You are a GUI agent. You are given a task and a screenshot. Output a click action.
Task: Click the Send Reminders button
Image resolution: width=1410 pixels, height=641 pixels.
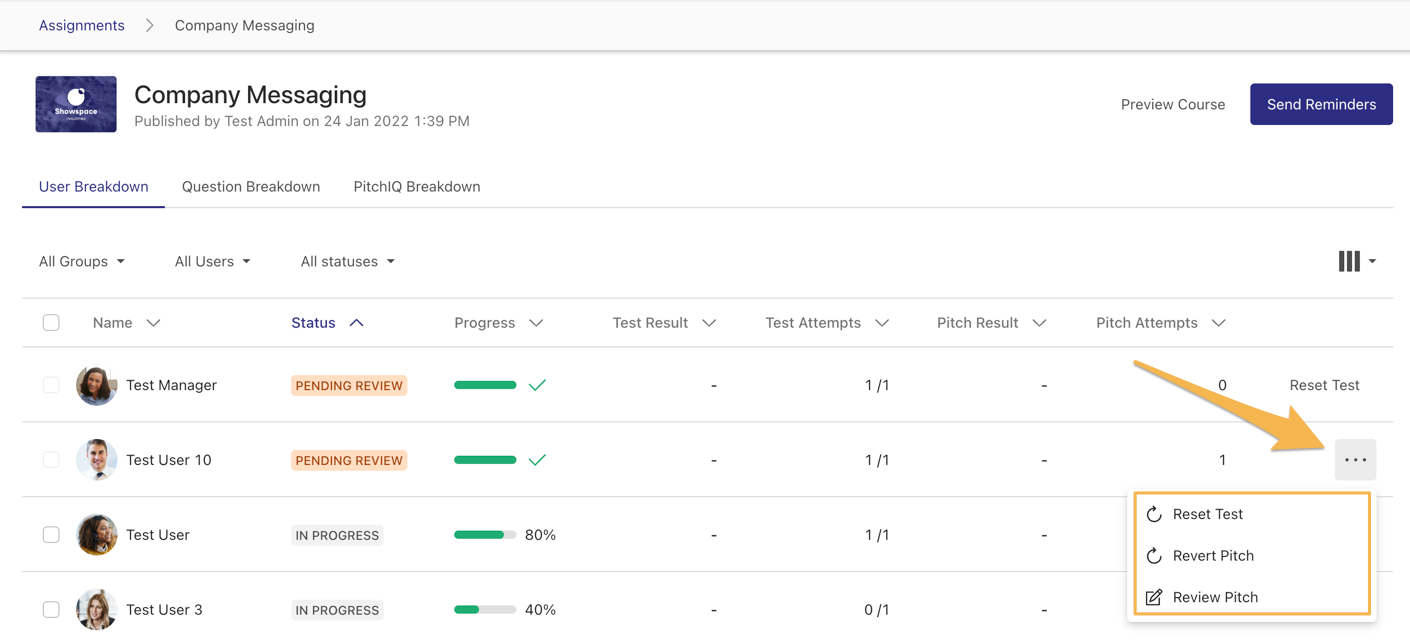[x=1321, y=104]
